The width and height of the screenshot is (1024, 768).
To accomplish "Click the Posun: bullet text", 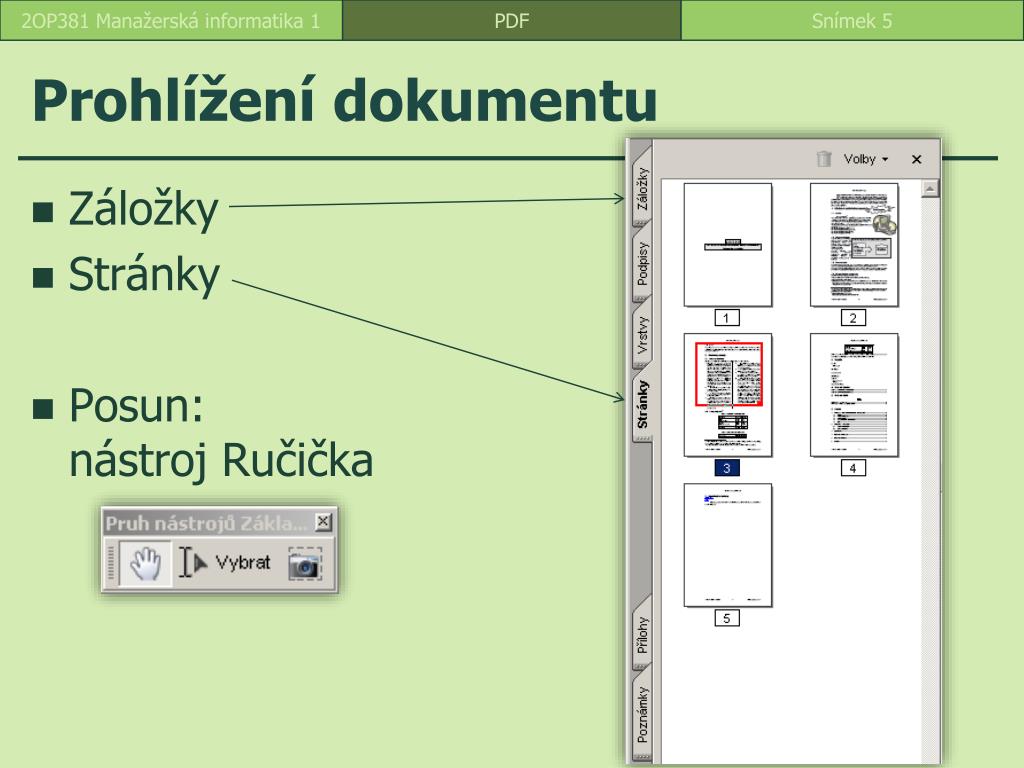I will (x=136, y=406).
